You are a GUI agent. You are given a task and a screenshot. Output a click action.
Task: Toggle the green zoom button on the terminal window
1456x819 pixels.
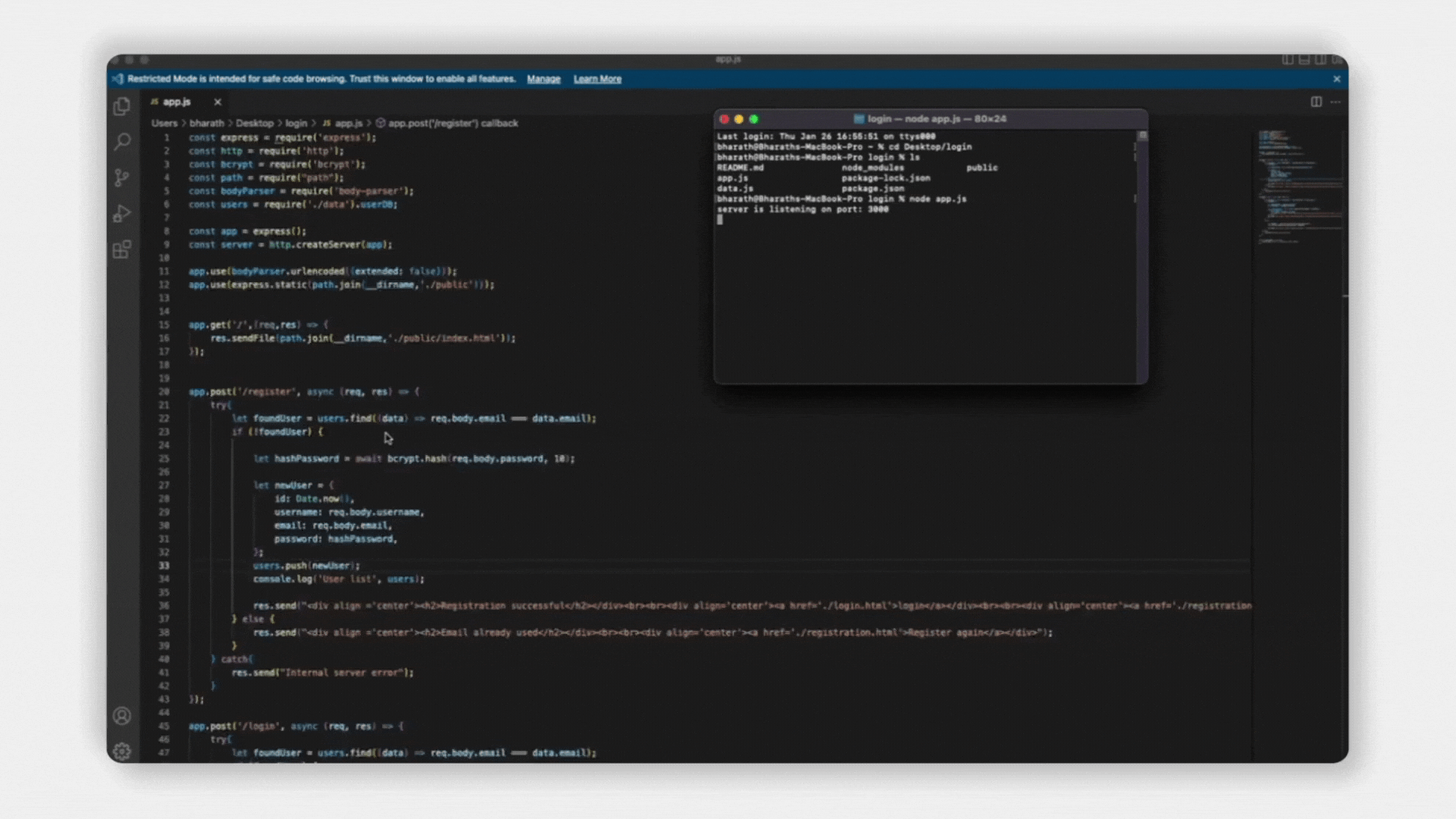point(755,119)
